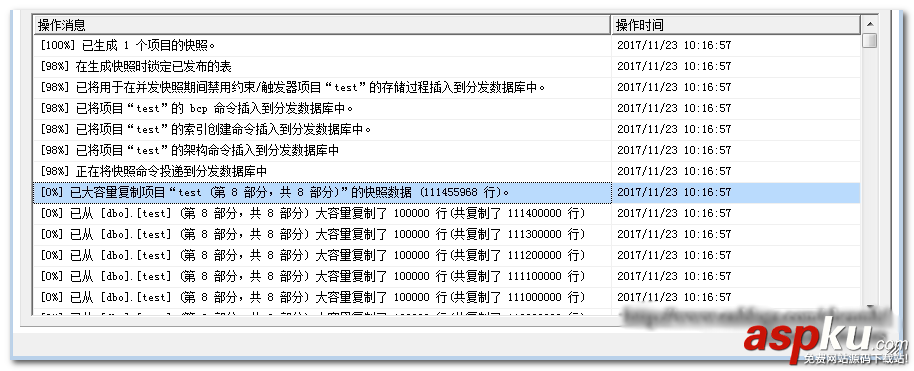Select row with bcp 命令 inserted message

pos(447,108)
